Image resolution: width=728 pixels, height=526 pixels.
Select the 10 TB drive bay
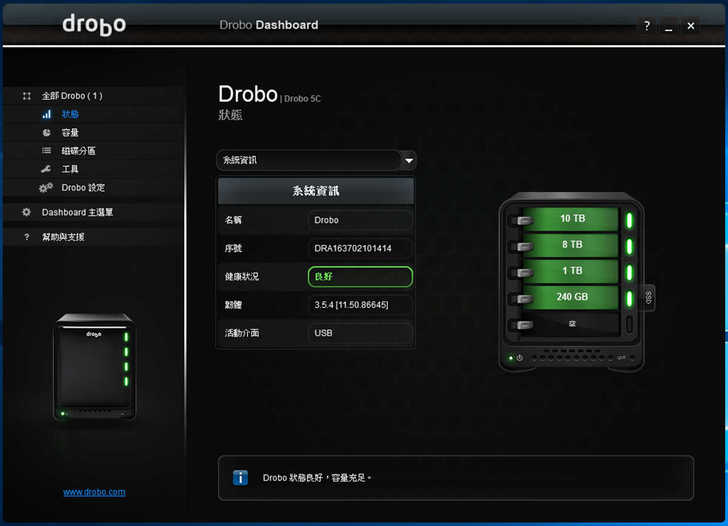click(x=572, y=219)
